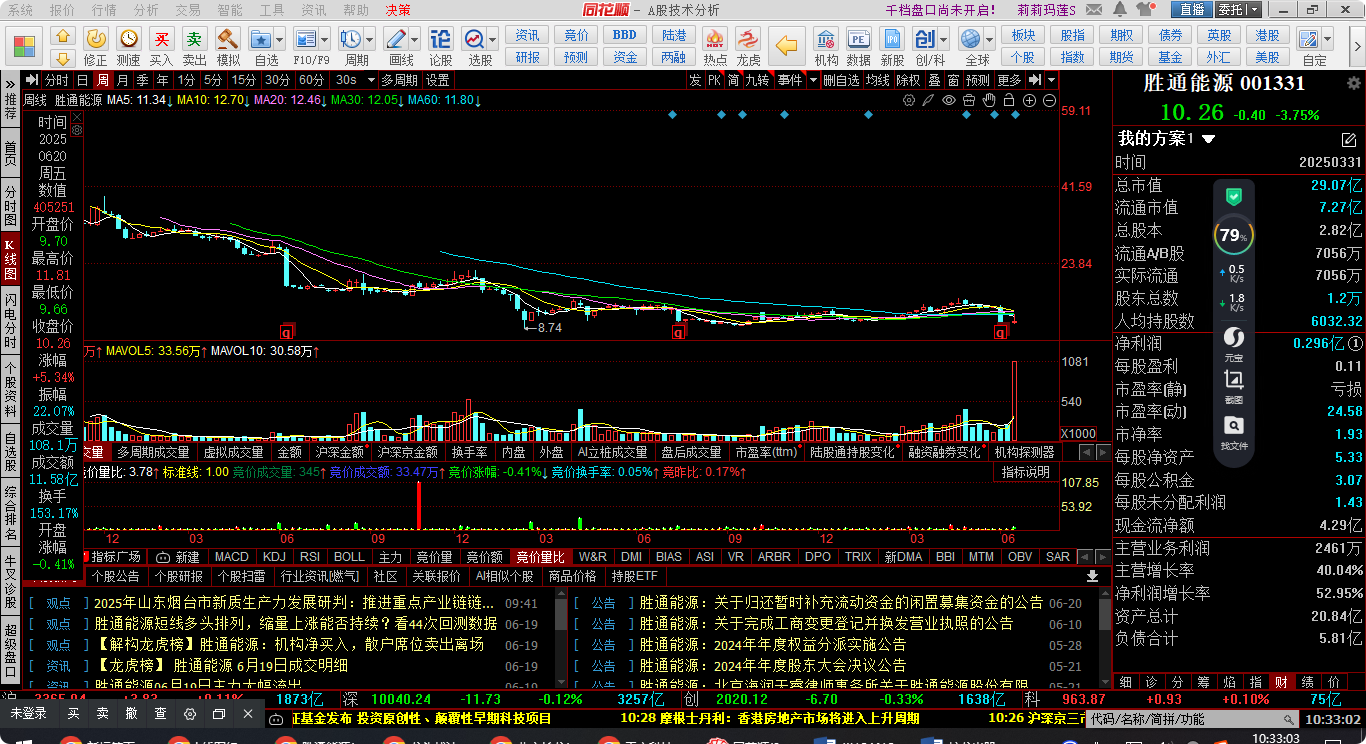Open settings gear in bottom trade bar
The width and height of the screenshot is (1366, 744).
(190, 714)
